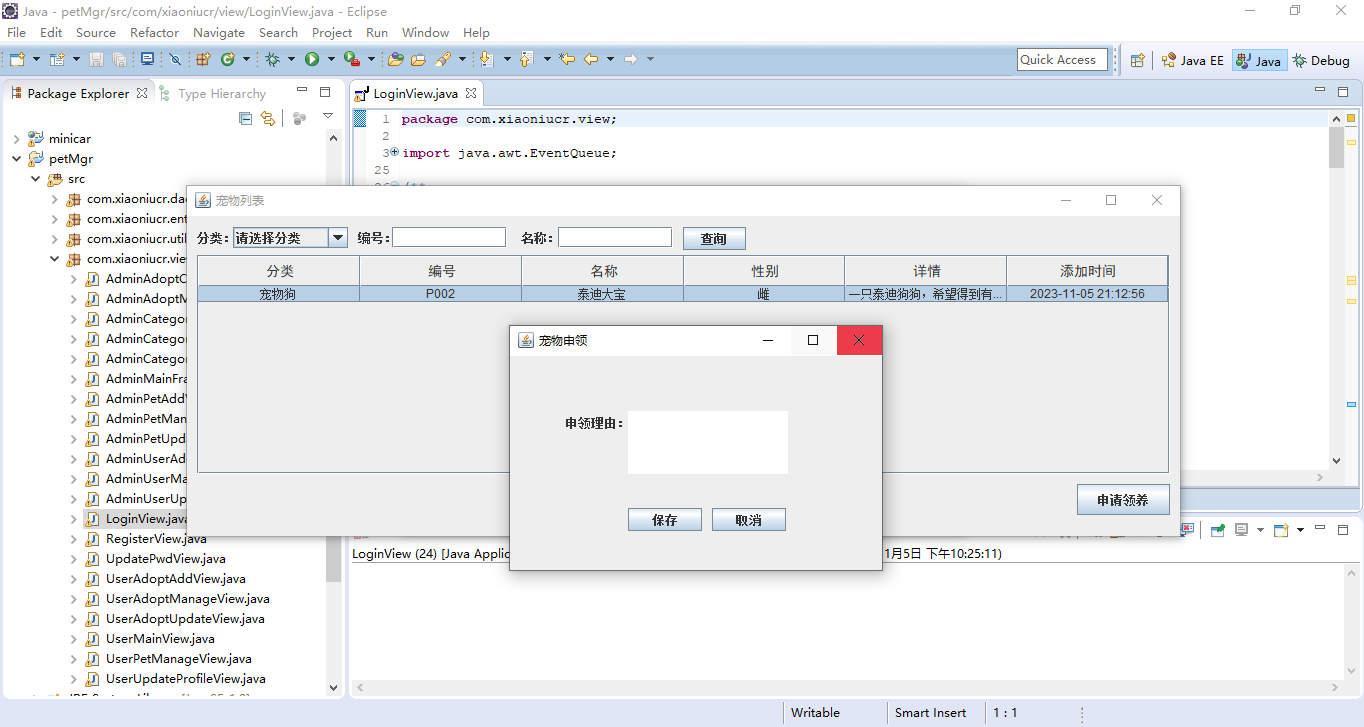The height and width of the screenshot is (727, 1364).
Task: Select UserAdoptManageView.java in Package Explorer
Action: pos(188,598)
